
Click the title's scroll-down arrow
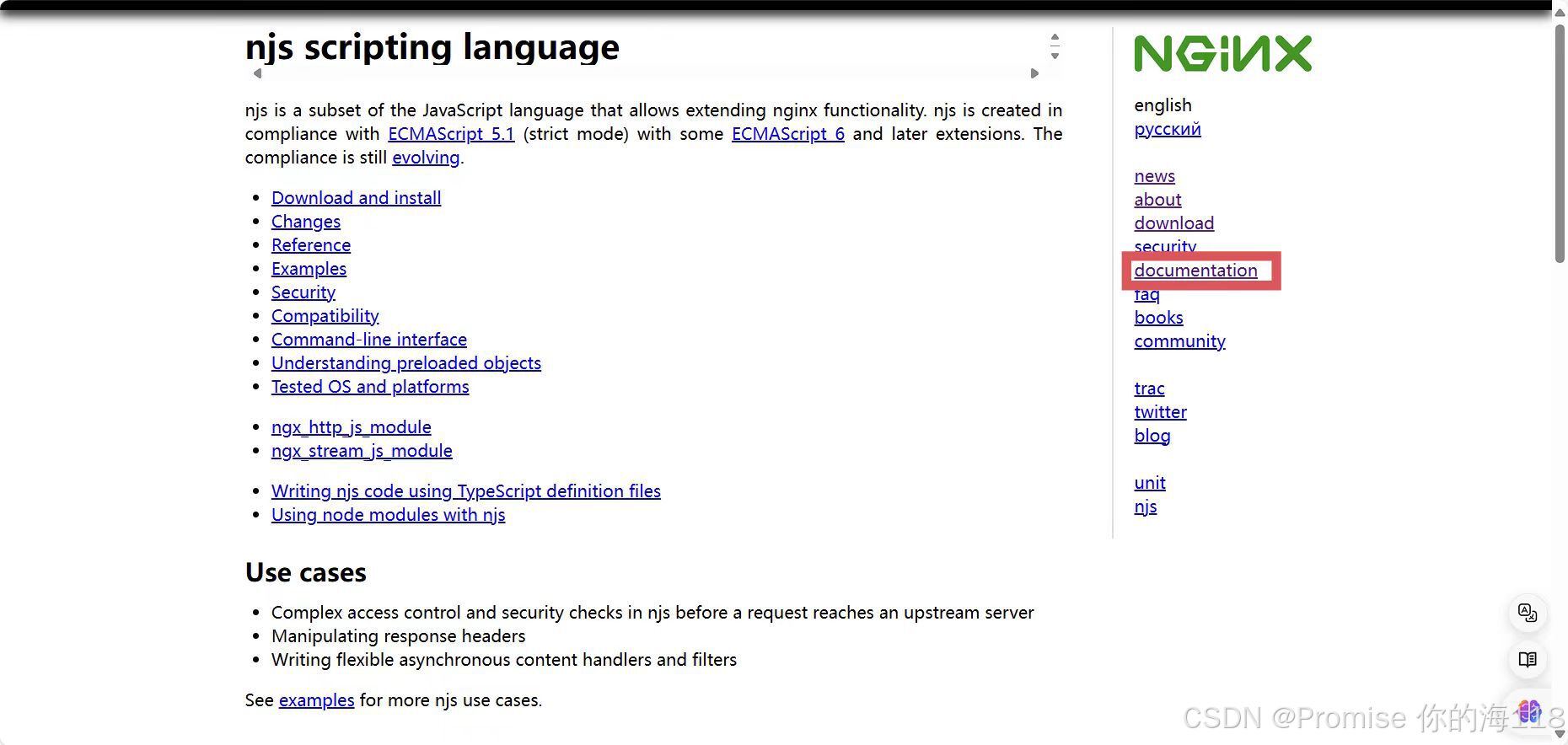click(1055, 56)
